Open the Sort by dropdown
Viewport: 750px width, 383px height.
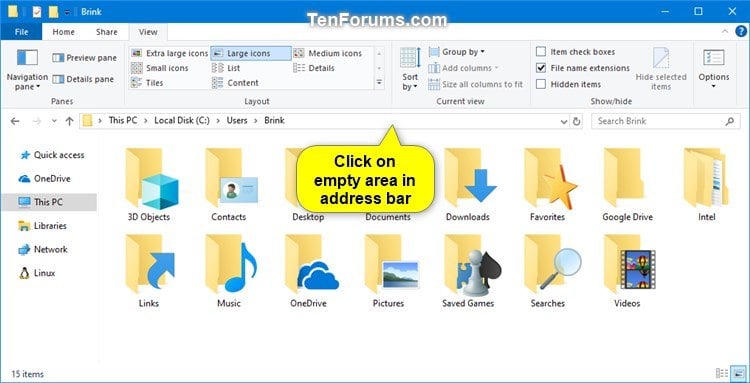click(410, 69)
